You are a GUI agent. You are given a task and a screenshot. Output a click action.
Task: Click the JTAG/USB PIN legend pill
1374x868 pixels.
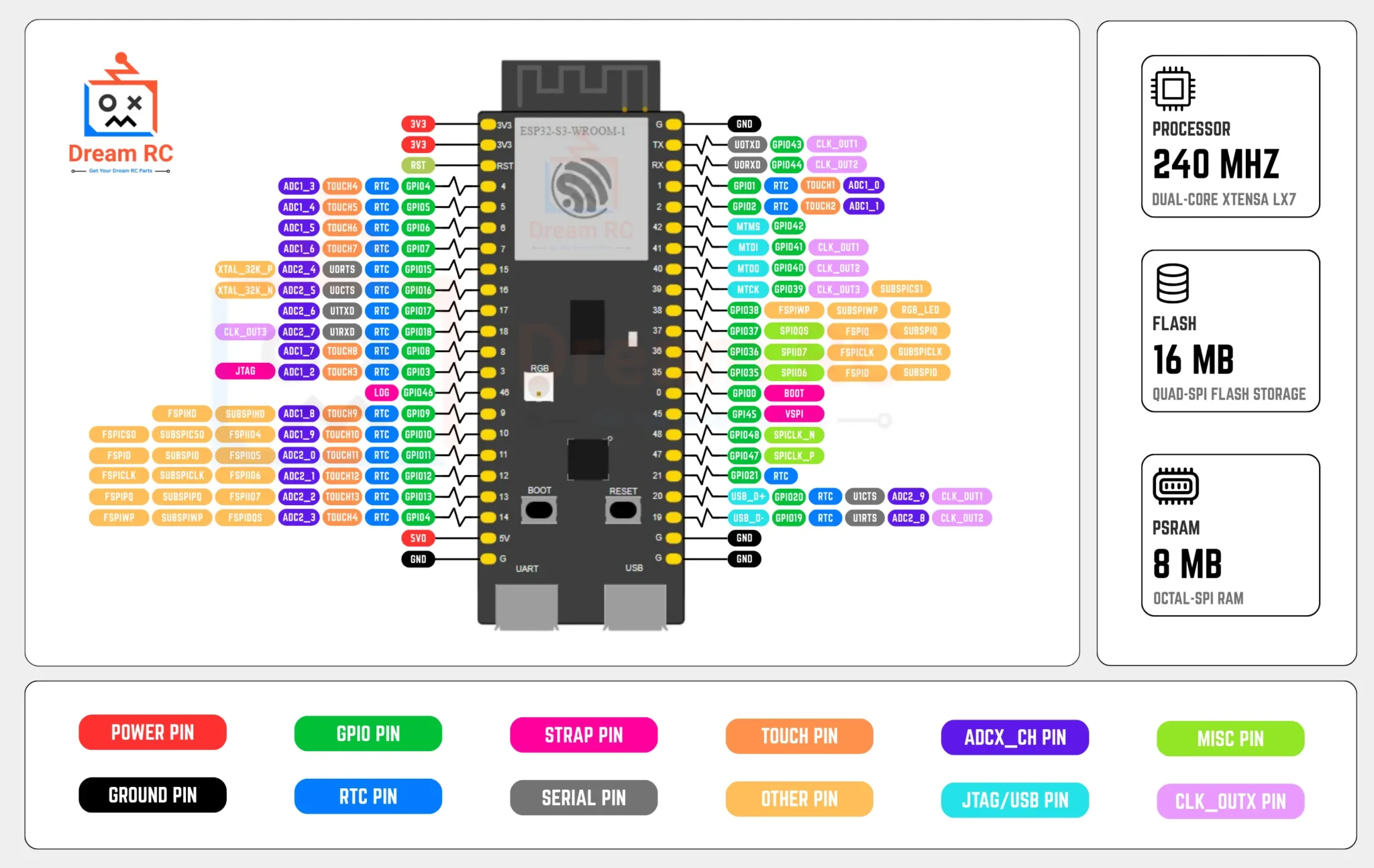[x=1015, y=800]
